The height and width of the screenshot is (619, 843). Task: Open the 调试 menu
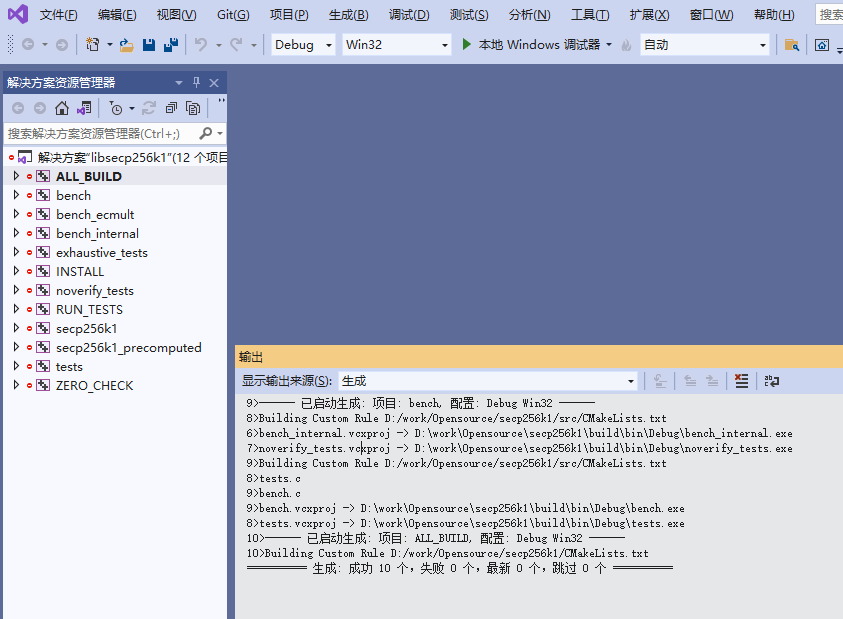click(409, 14)
